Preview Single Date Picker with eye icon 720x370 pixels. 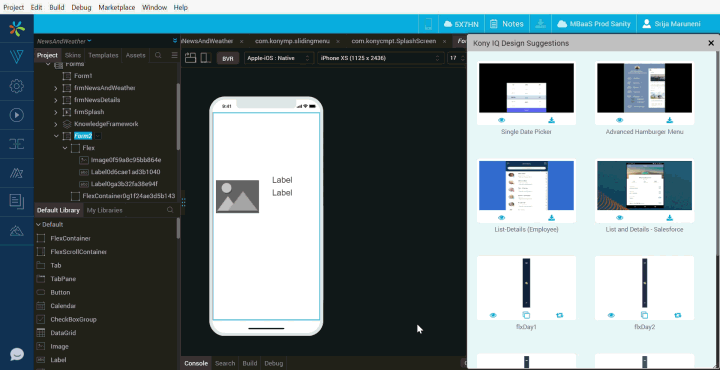coord(501,120)
